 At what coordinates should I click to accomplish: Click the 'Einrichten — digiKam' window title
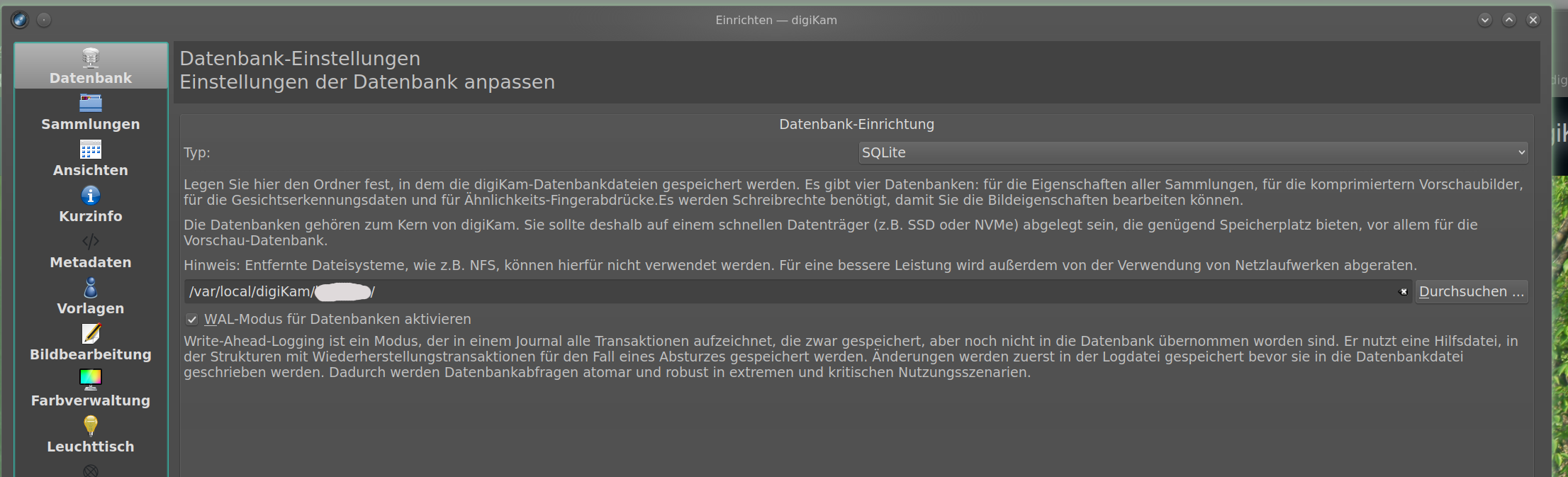tap(776, 20)
